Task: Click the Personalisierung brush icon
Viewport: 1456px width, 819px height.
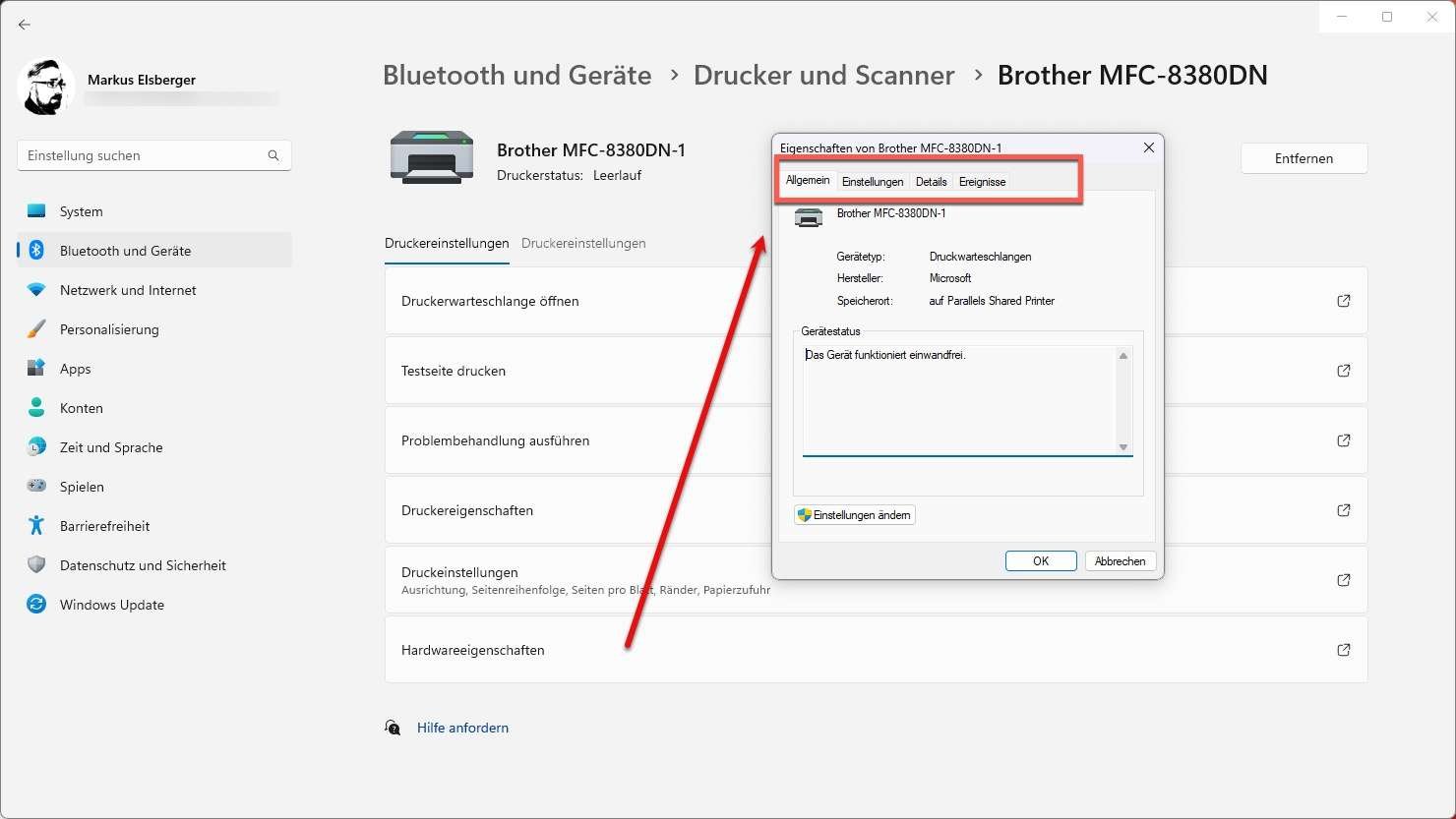Action: [36, 328]
